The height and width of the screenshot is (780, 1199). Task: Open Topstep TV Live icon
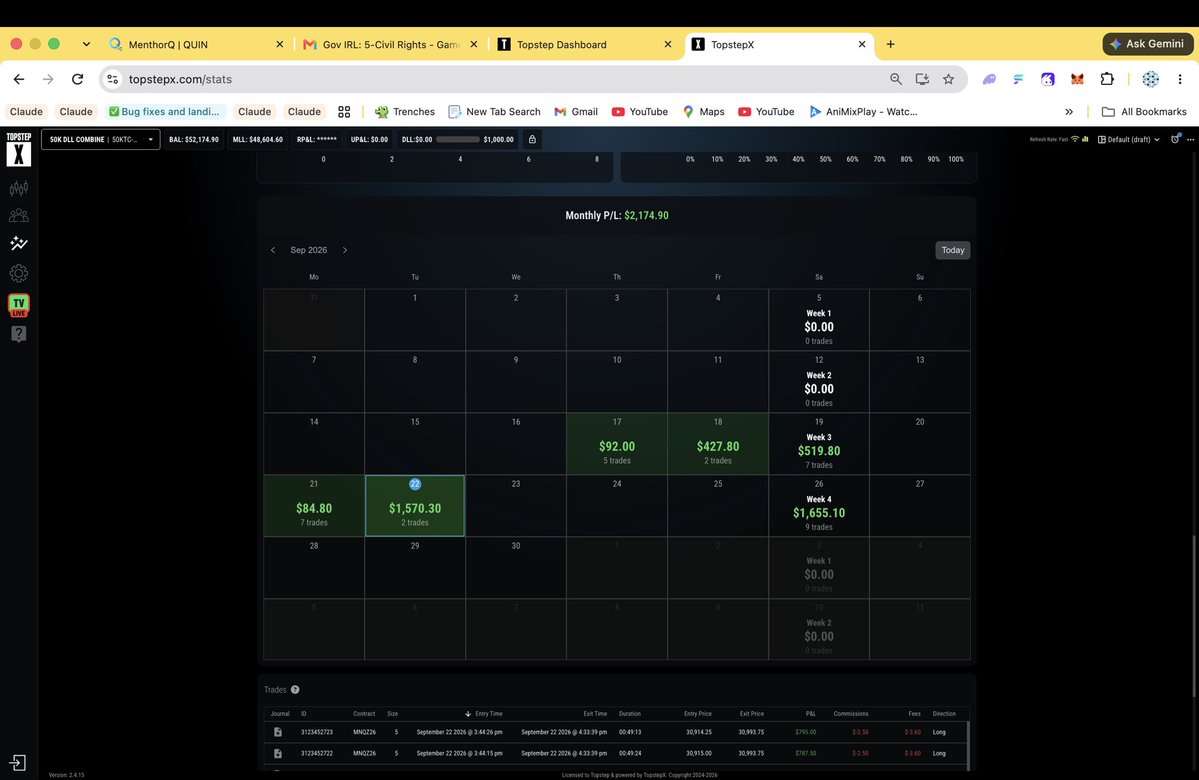18,305
